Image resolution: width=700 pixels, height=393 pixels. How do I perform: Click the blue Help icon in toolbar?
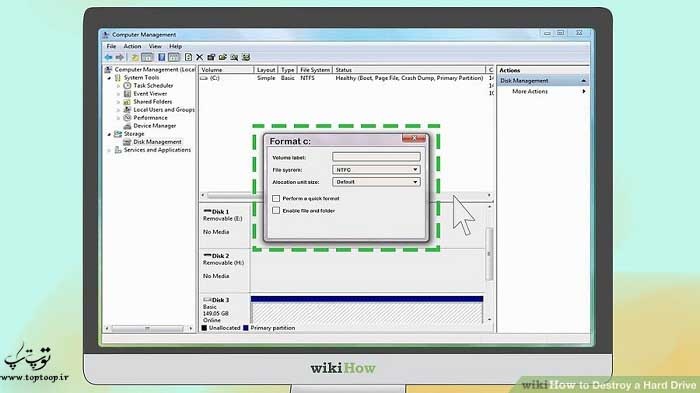(162, 57)
